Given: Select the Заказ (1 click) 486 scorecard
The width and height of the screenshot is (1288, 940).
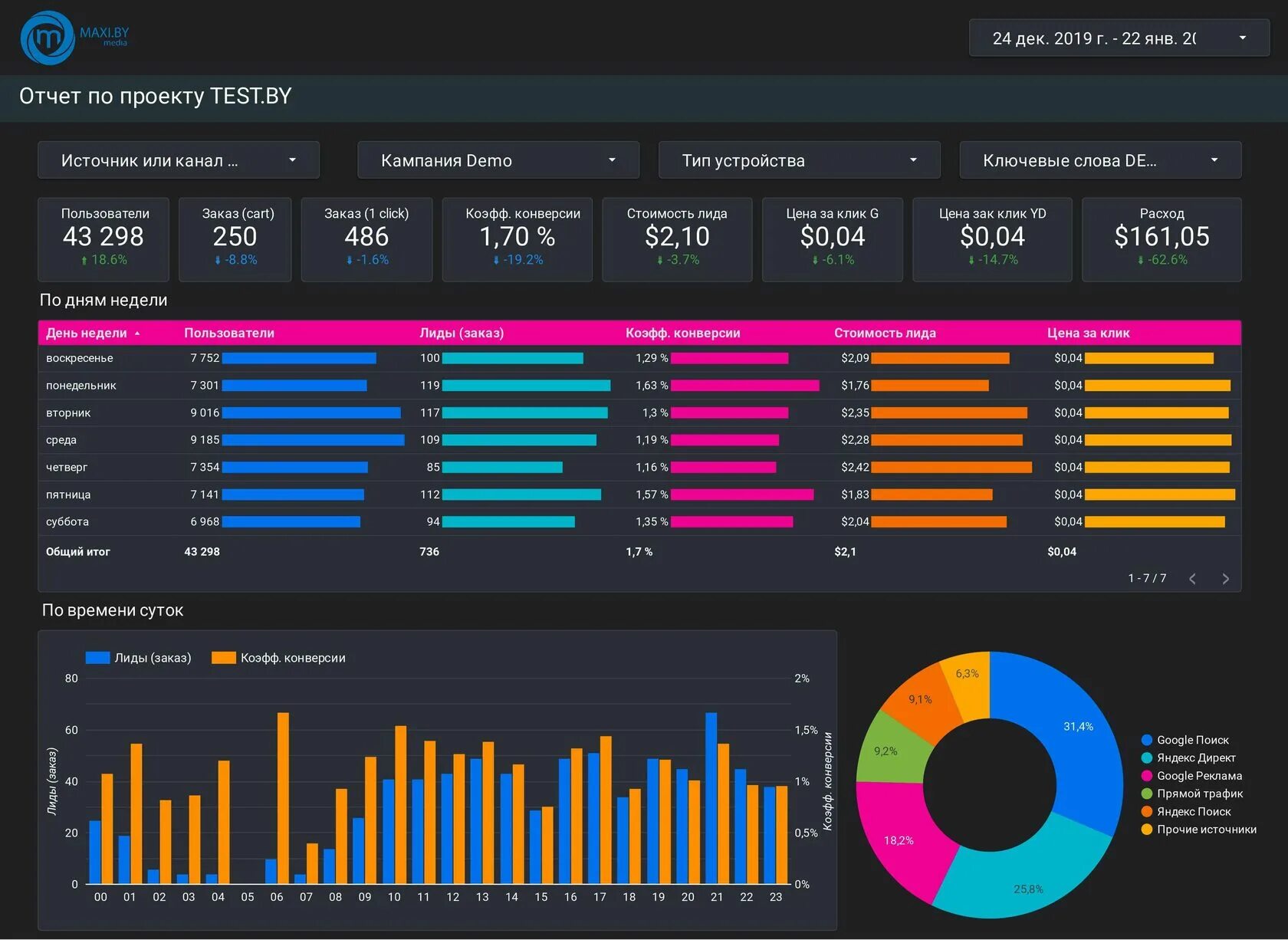Looking at the screenshot, I should click(366, 239).
